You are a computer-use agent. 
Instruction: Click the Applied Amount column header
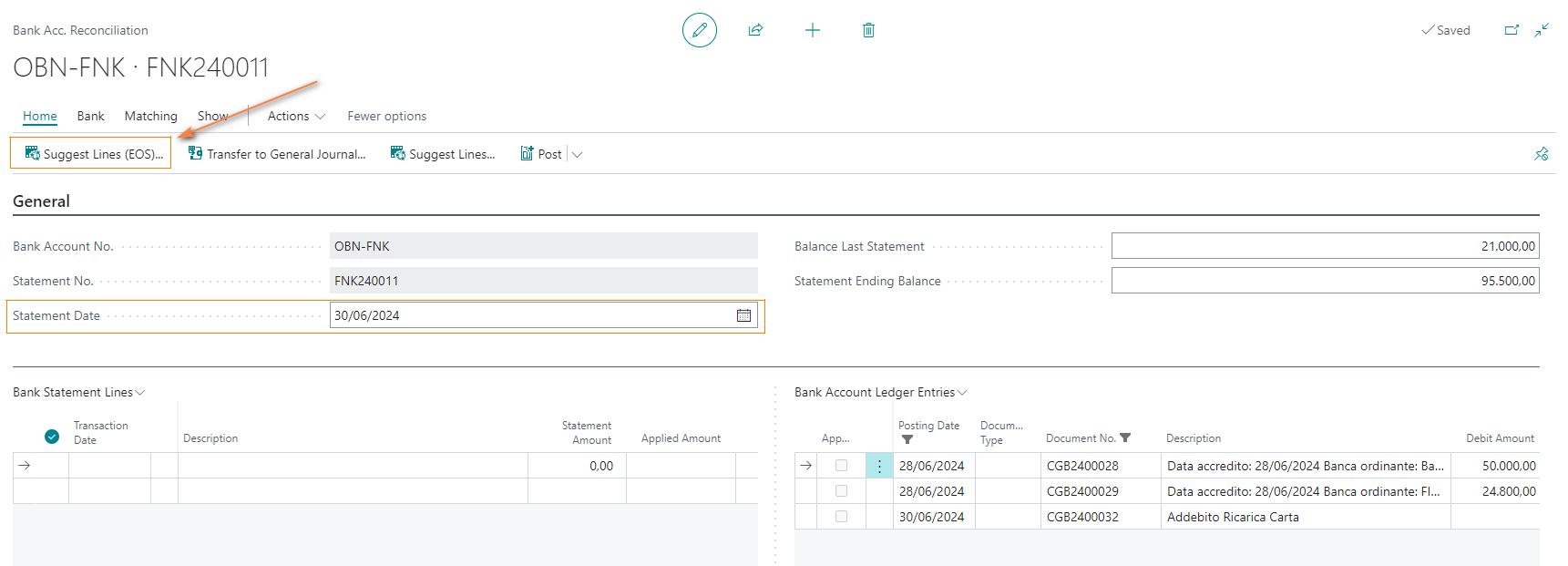(x=681, y=438)
